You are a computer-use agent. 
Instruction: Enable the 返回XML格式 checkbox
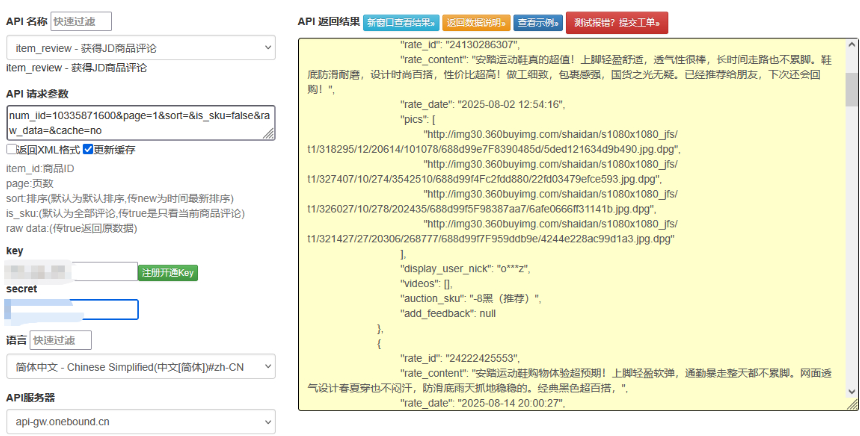pos(11,150)
